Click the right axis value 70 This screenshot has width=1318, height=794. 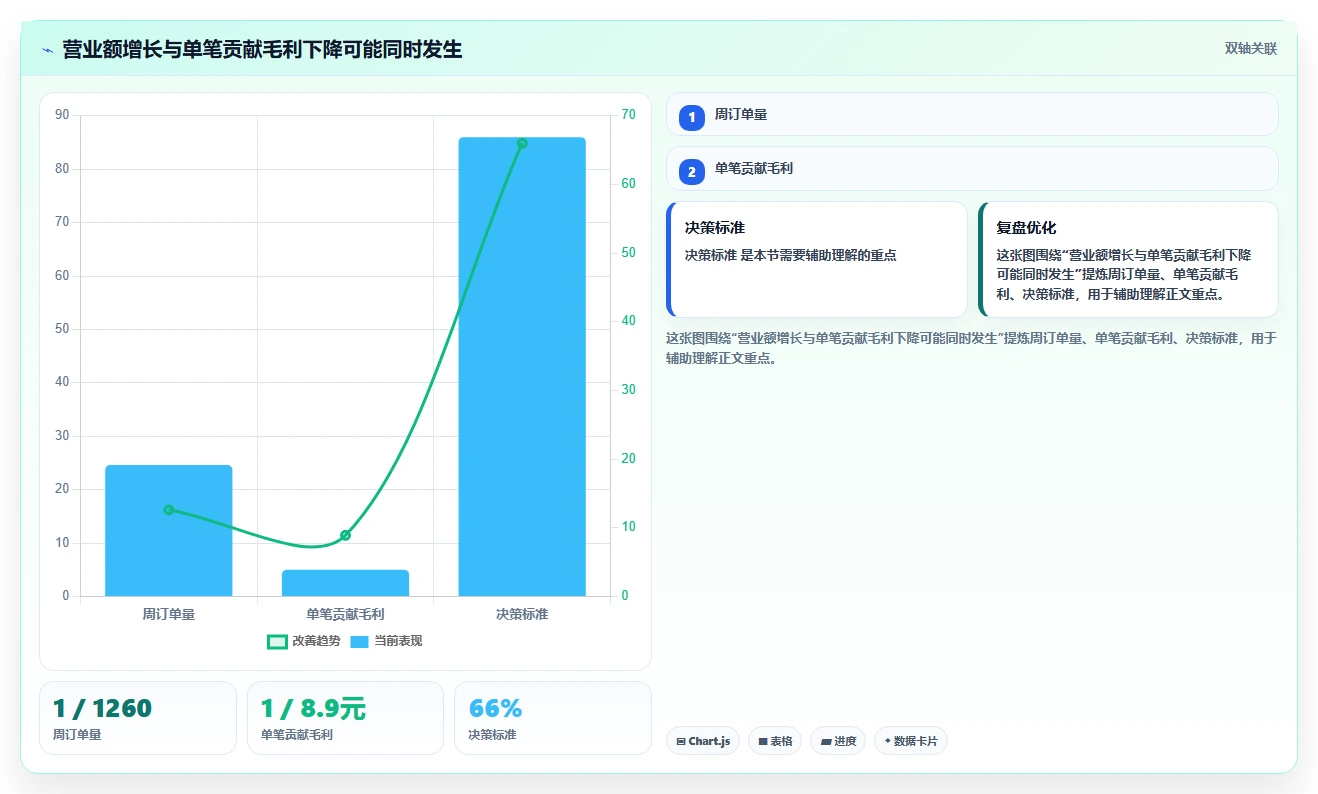coord(628,115)
